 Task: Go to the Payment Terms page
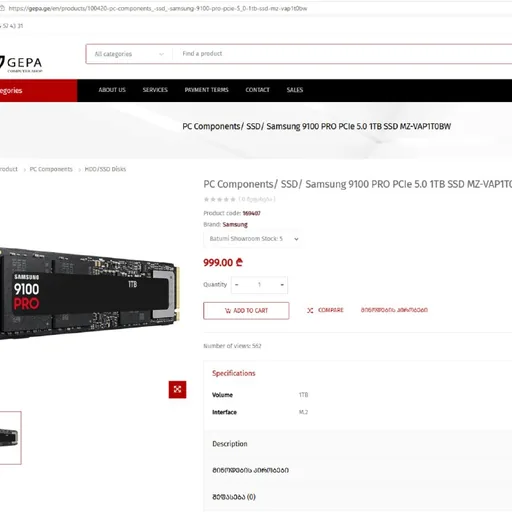(x=206, y=90)
